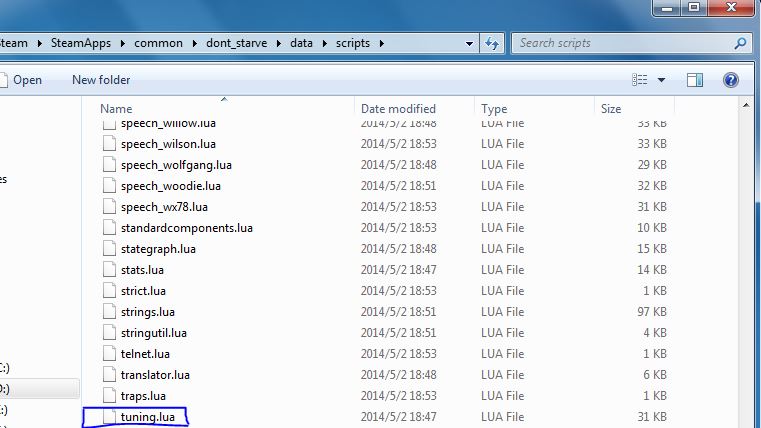Select speech_wolfgang.lua file name

coord(176,165)
